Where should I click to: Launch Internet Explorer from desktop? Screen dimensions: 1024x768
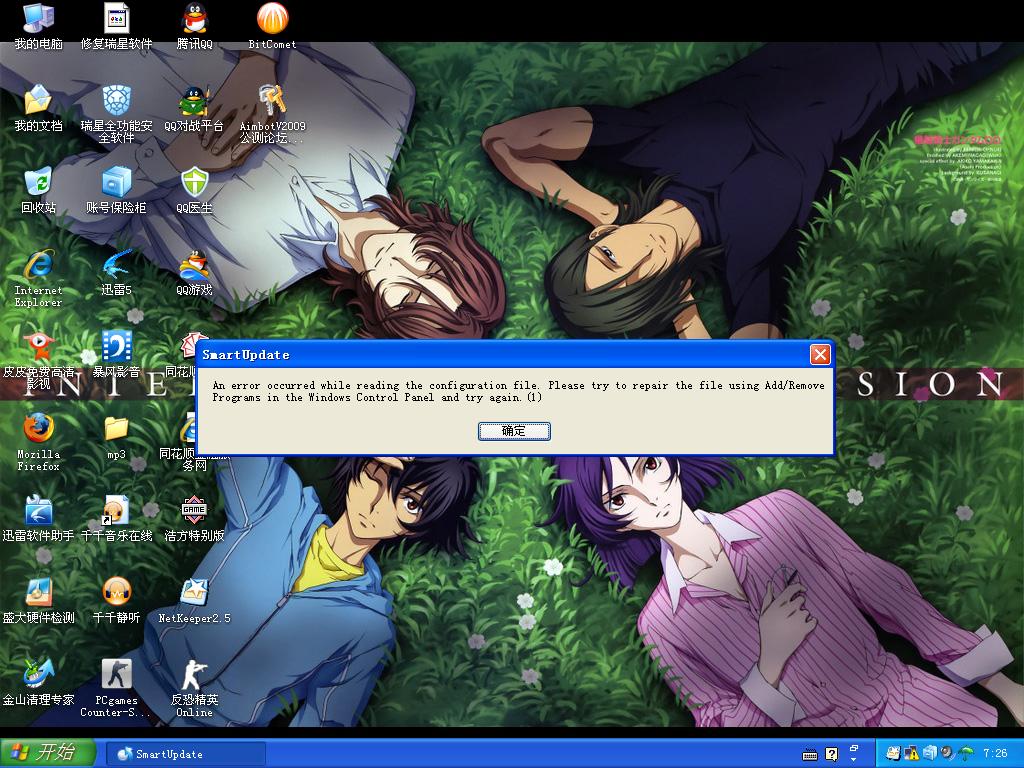[39, 278]
